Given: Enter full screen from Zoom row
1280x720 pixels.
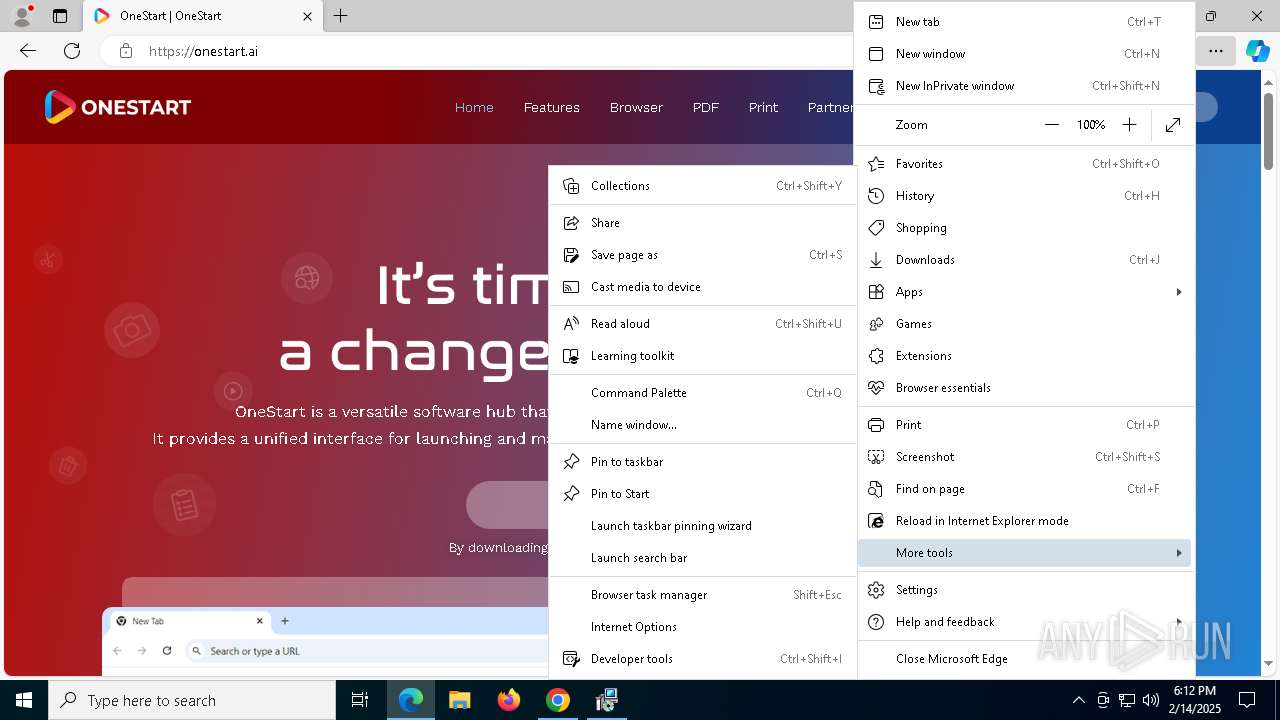Looking at the screenshot, I should (1173, 125).
